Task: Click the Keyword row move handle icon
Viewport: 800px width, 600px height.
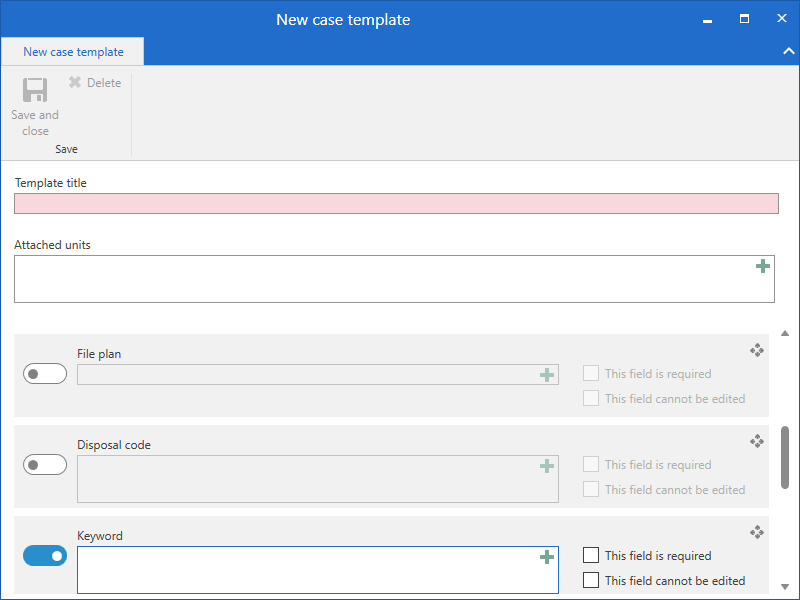Action: 757,532
